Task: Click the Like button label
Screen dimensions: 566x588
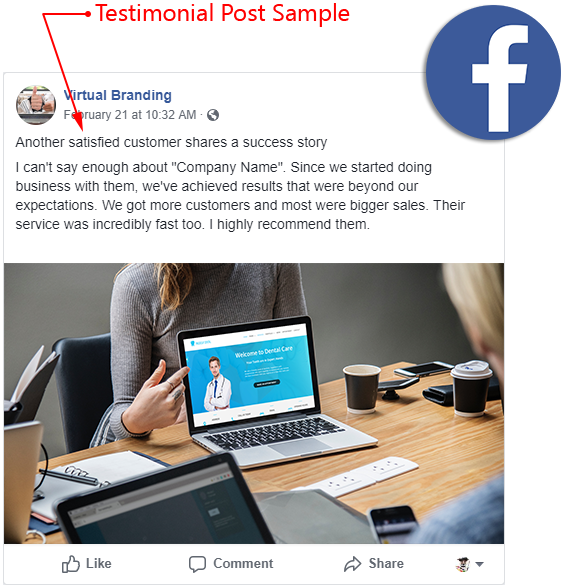Action: 98,563
